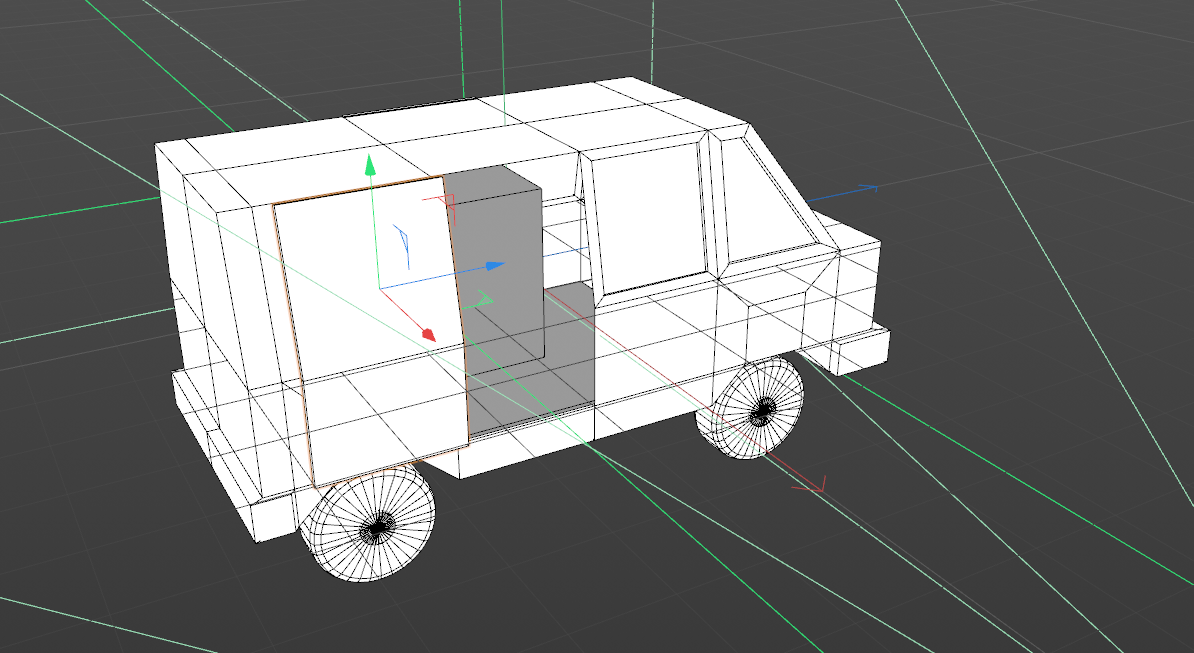Click the small green plane handle beside the door
The image size is (1194, 653).
(483, 299)
